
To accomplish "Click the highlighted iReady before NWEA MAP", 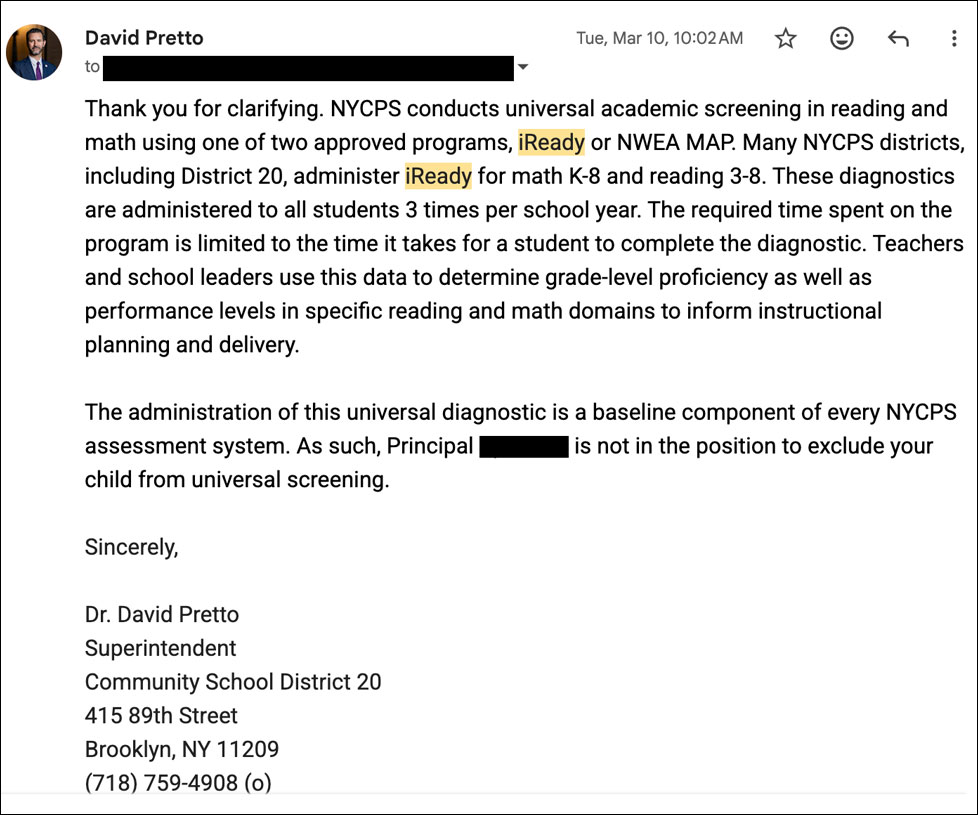I will (x=551, y=142).
